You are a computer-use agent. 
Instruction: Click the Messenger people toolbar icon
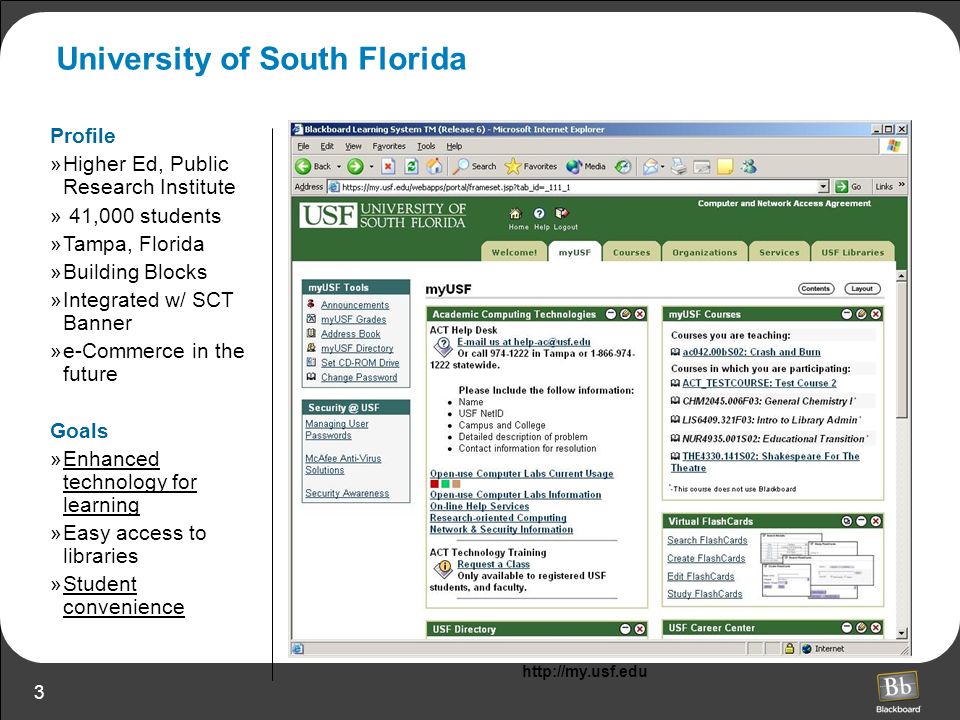click(x=749, y=167)
